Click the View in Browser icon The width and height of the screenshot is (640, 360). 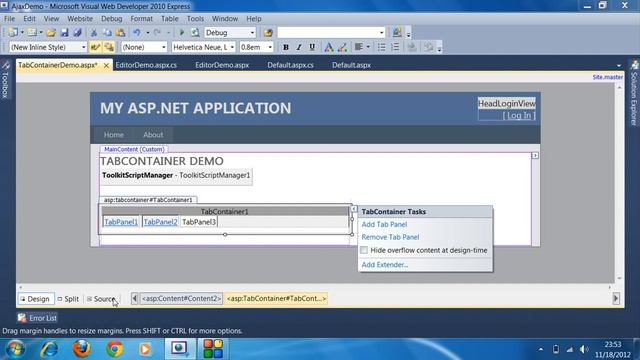tap(195, 33)
